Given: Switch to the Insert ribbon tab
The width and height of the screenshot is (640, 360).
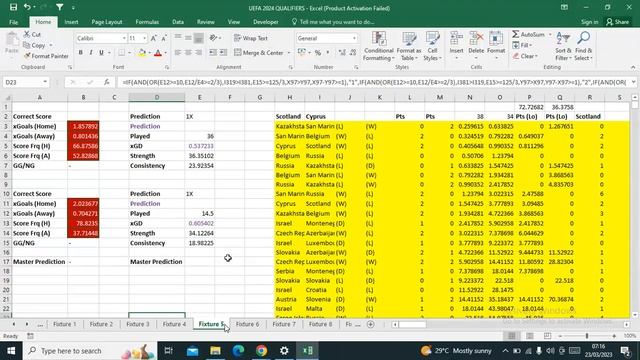Looking at the screenshot, I should pyautogui.click(x=71, y=22).
